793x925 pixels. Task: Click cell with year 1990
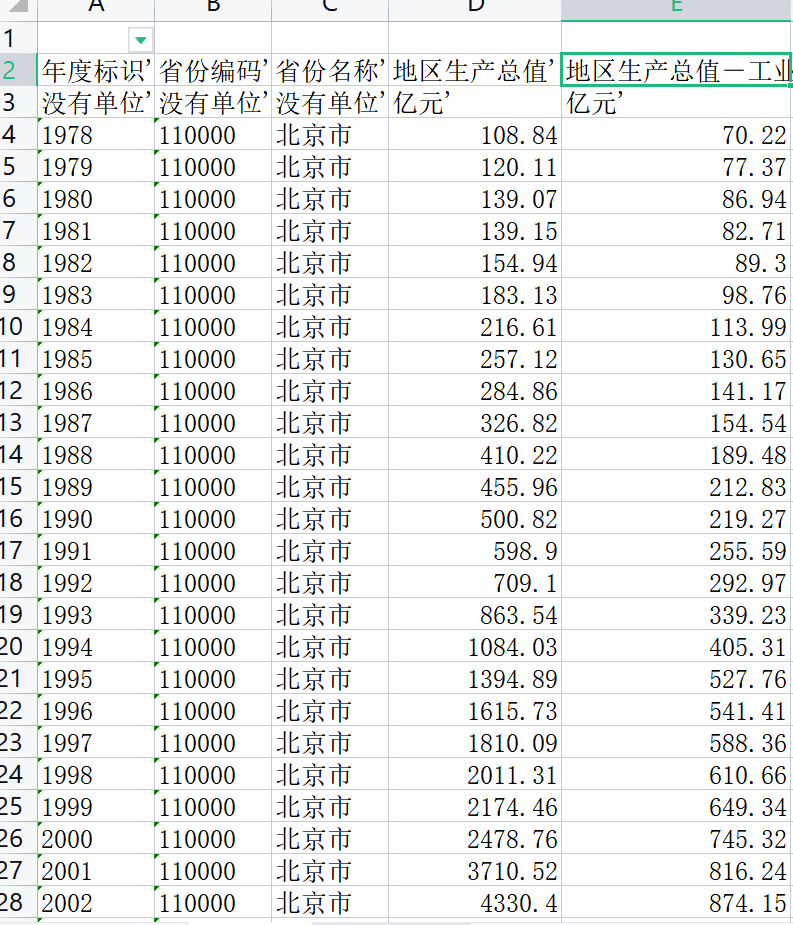[x=96, y=519]
